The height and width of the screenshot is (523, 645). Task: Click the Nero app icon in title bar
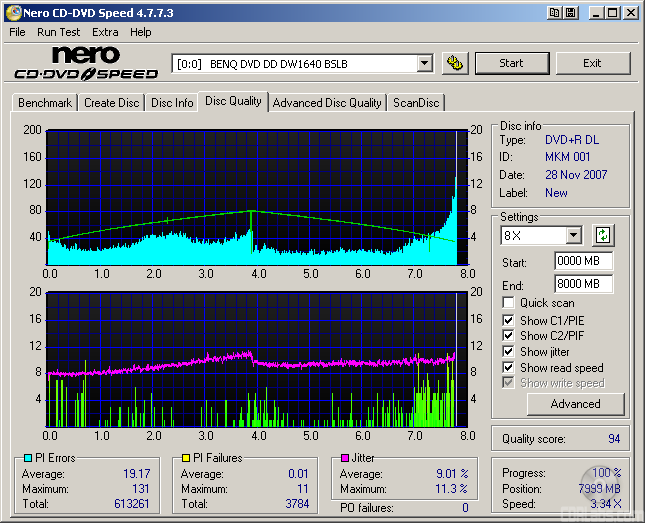pos(12,12)
